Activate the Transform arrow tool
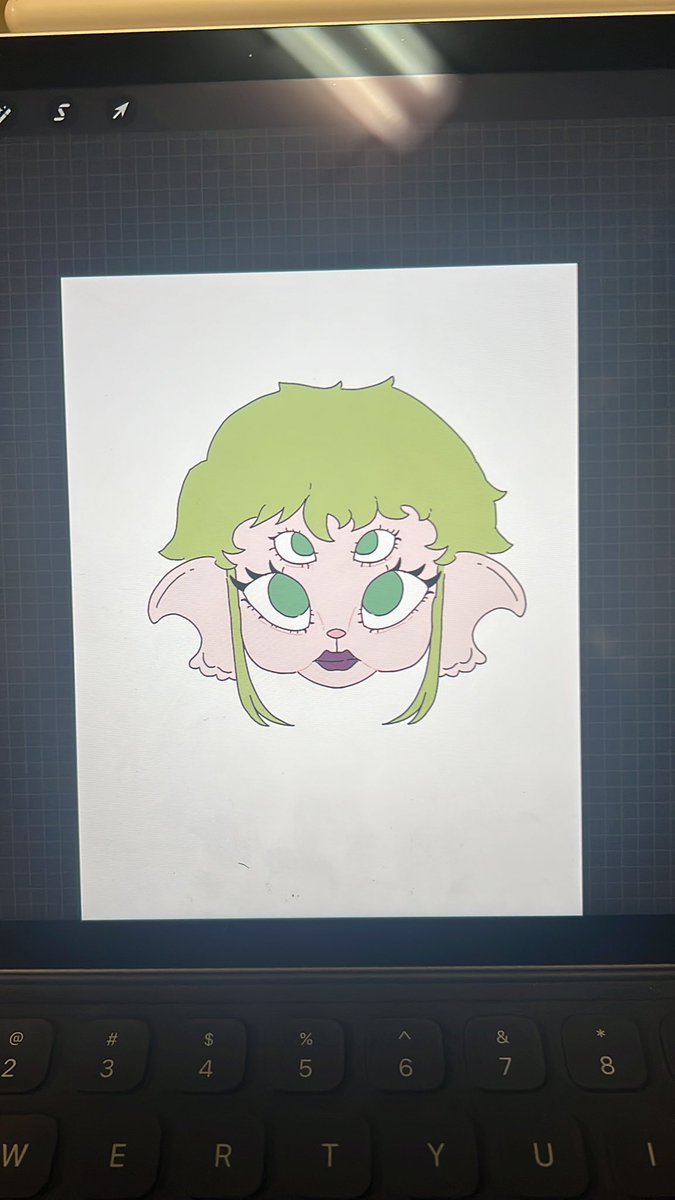Screen dimensions: 675x1200 coord(120,110)
